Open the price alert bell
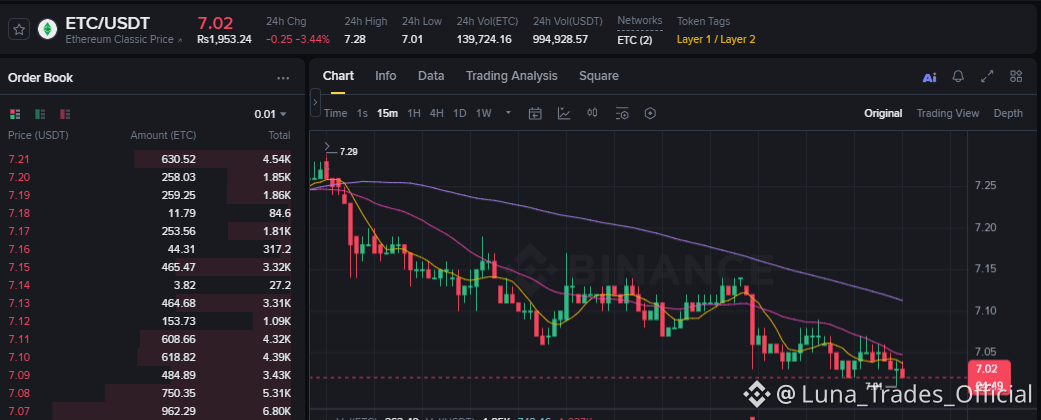 tap(958, 76)
